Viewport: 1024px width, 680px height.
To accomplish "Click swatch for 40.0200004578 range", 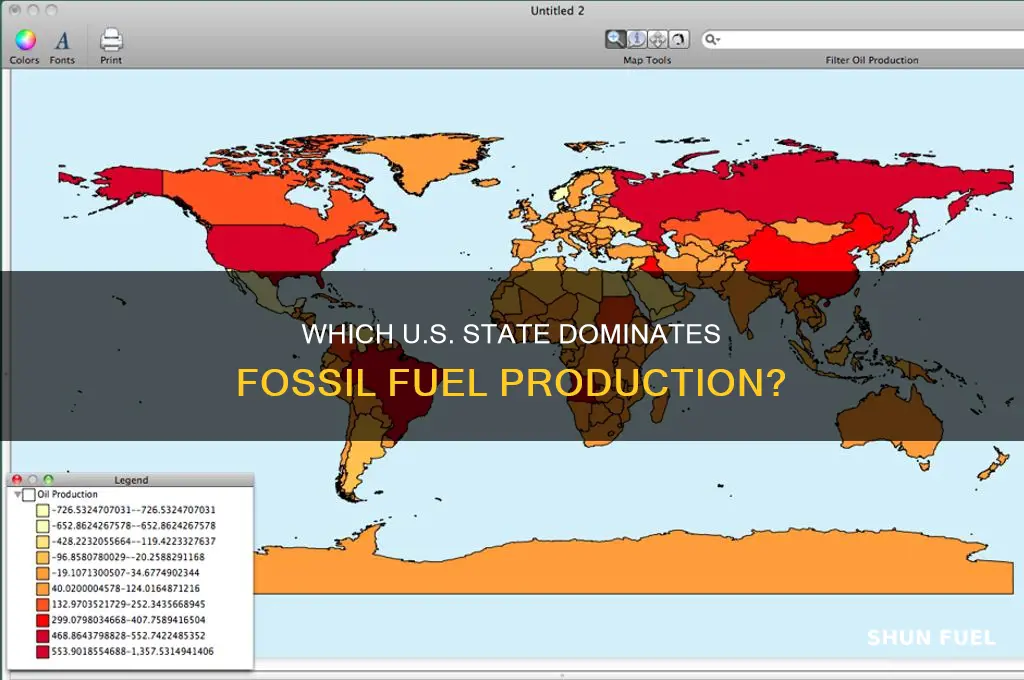I will point(42,589).
